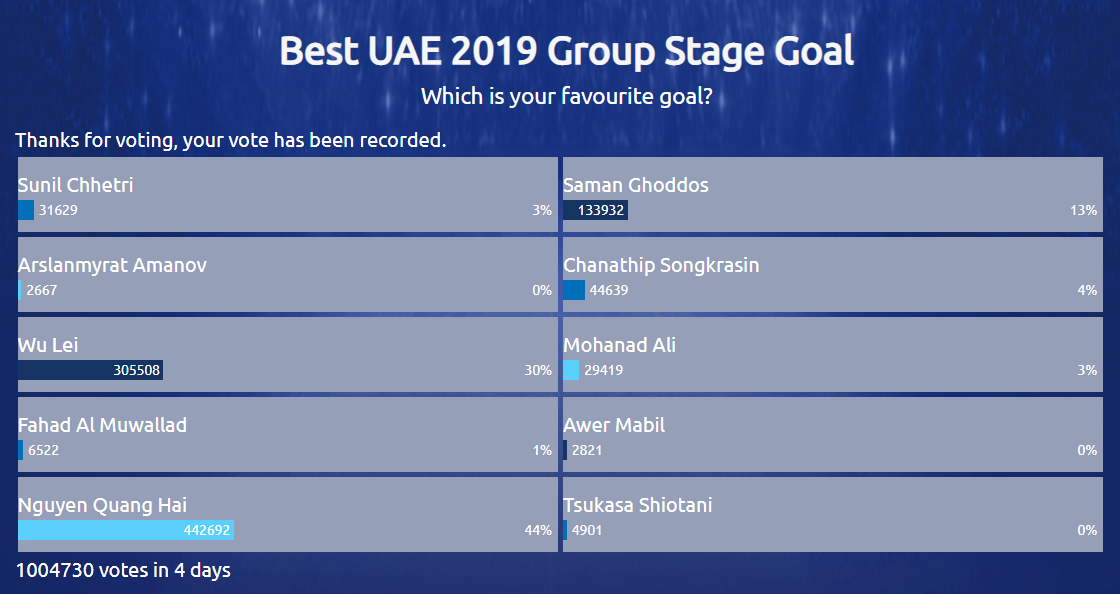Click the Best UAE 2019 Group Stage Goal title
The height and width of the screenshot is (594, 1120).
point(566,51)
